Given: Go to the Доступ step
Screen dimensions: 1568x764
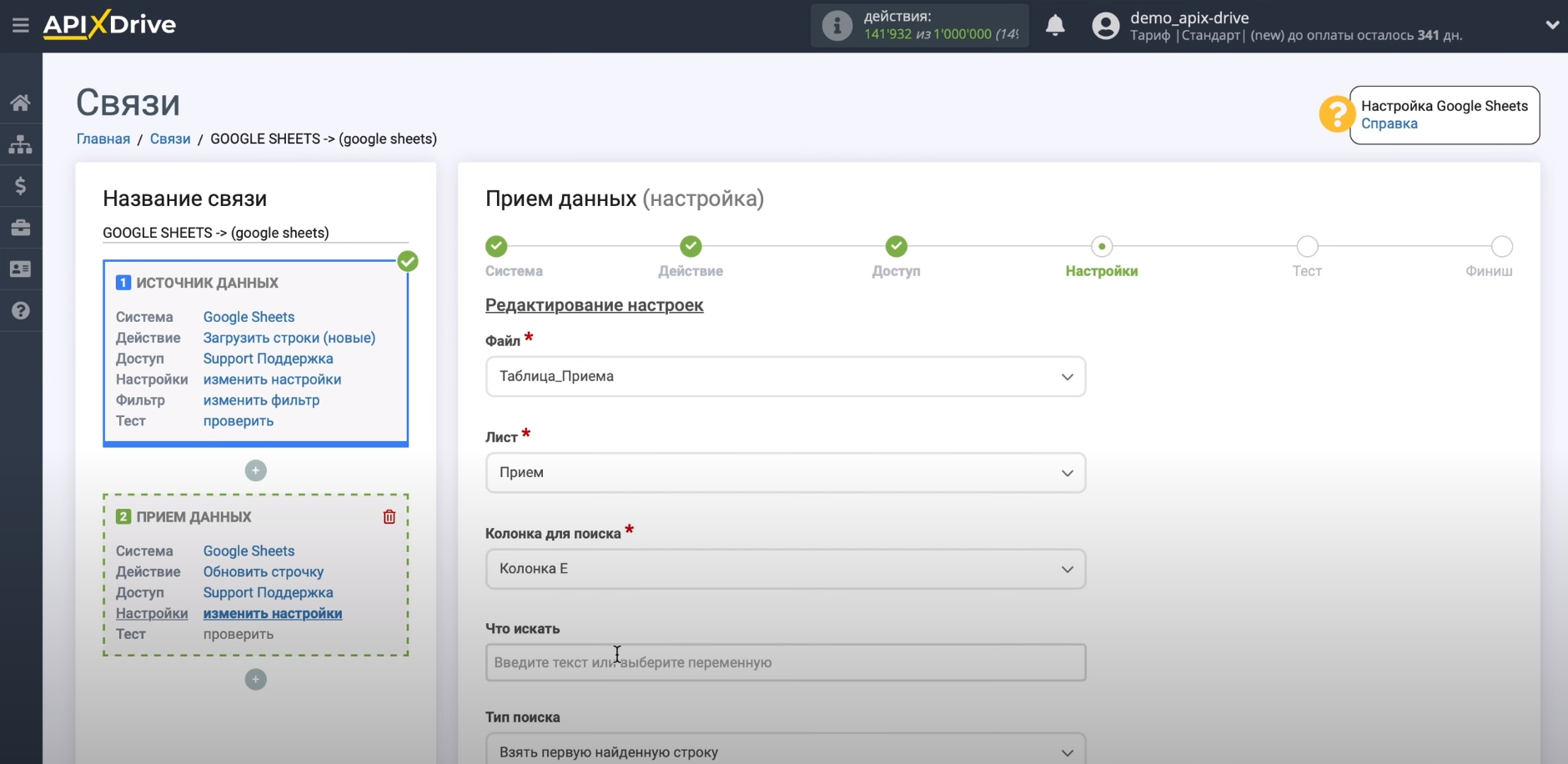Looking at the screenshot, I should coord(897,247).
